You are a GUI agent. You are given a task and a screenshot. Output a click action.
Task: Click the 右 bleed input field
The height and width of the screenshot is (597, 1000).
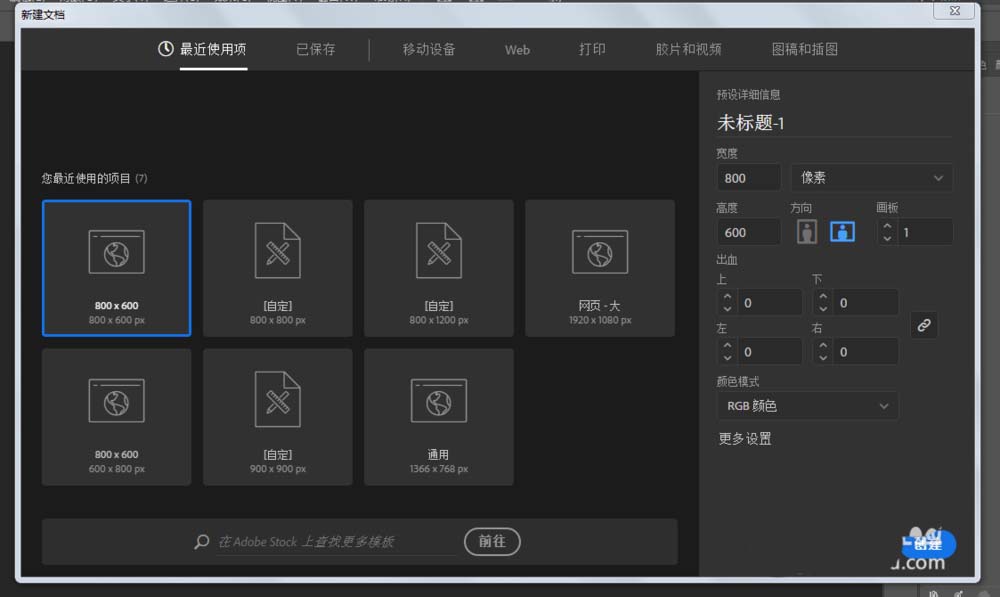pyautogui.click(x=866, y=351)
